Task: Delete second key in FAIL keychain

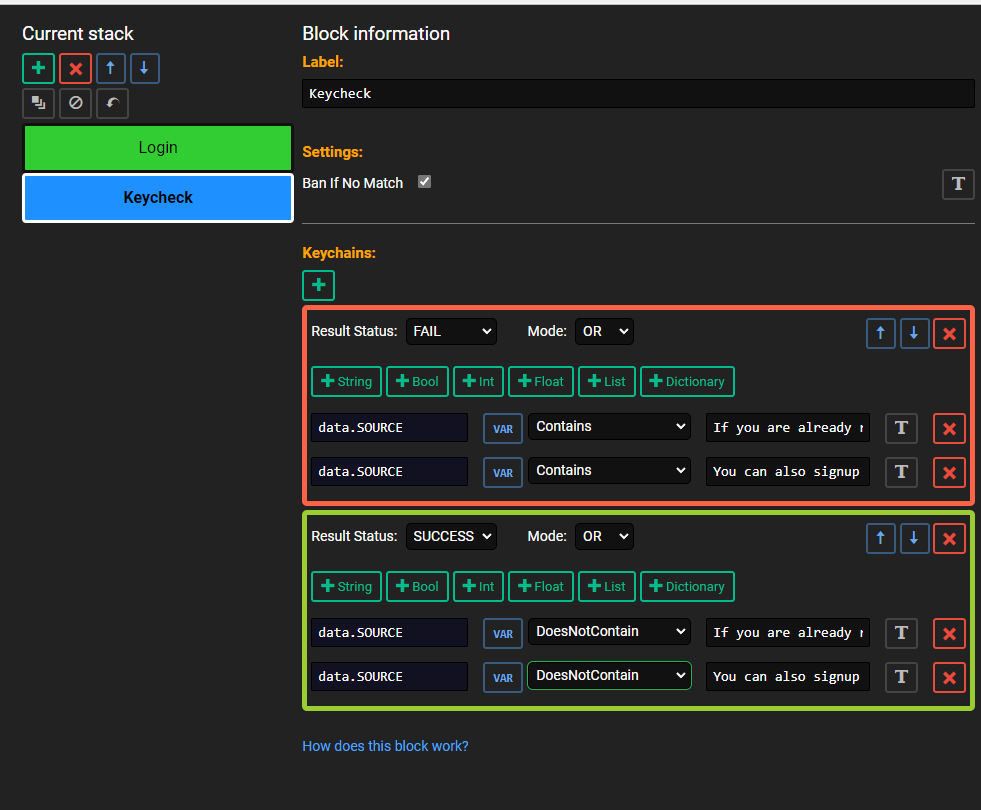Action: 949,472
